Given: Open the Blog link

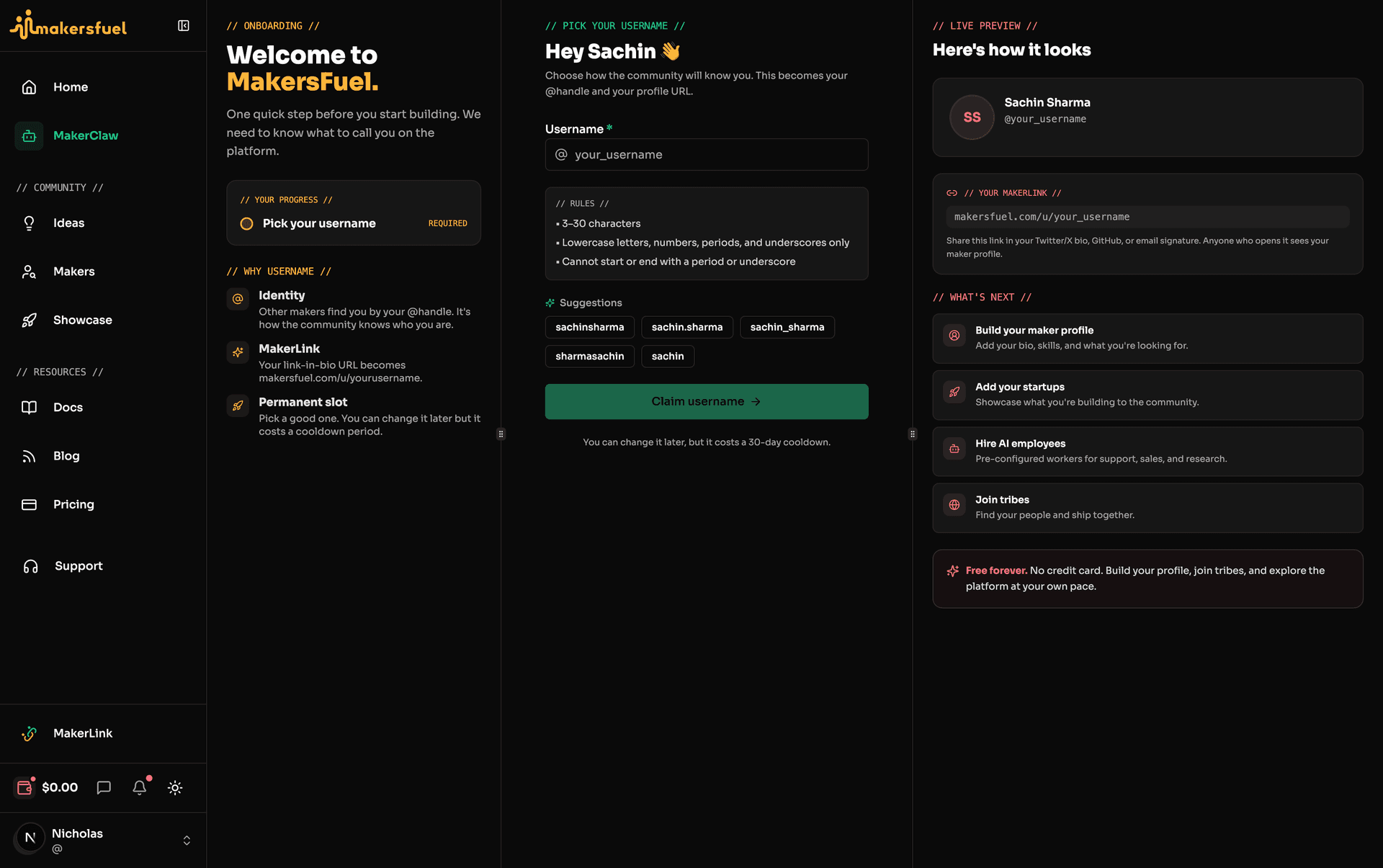Looking at the screenshot, I should pyautogui.click(x=66, y=456).
